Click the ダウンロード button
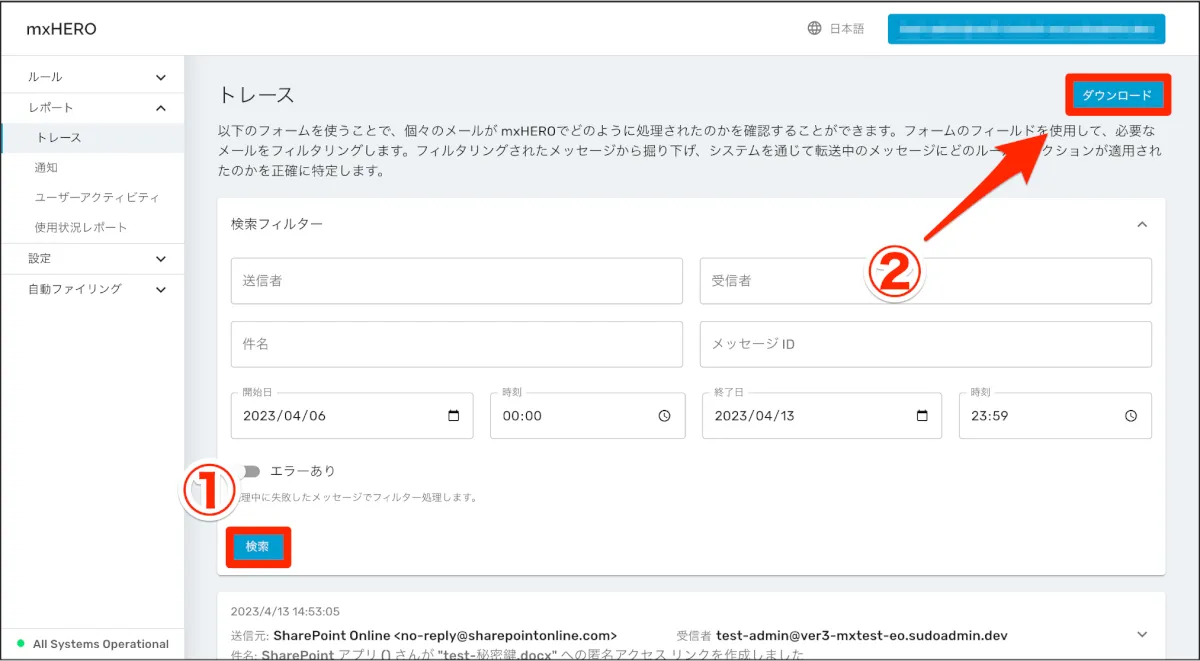 click(x=1118, y=95)
